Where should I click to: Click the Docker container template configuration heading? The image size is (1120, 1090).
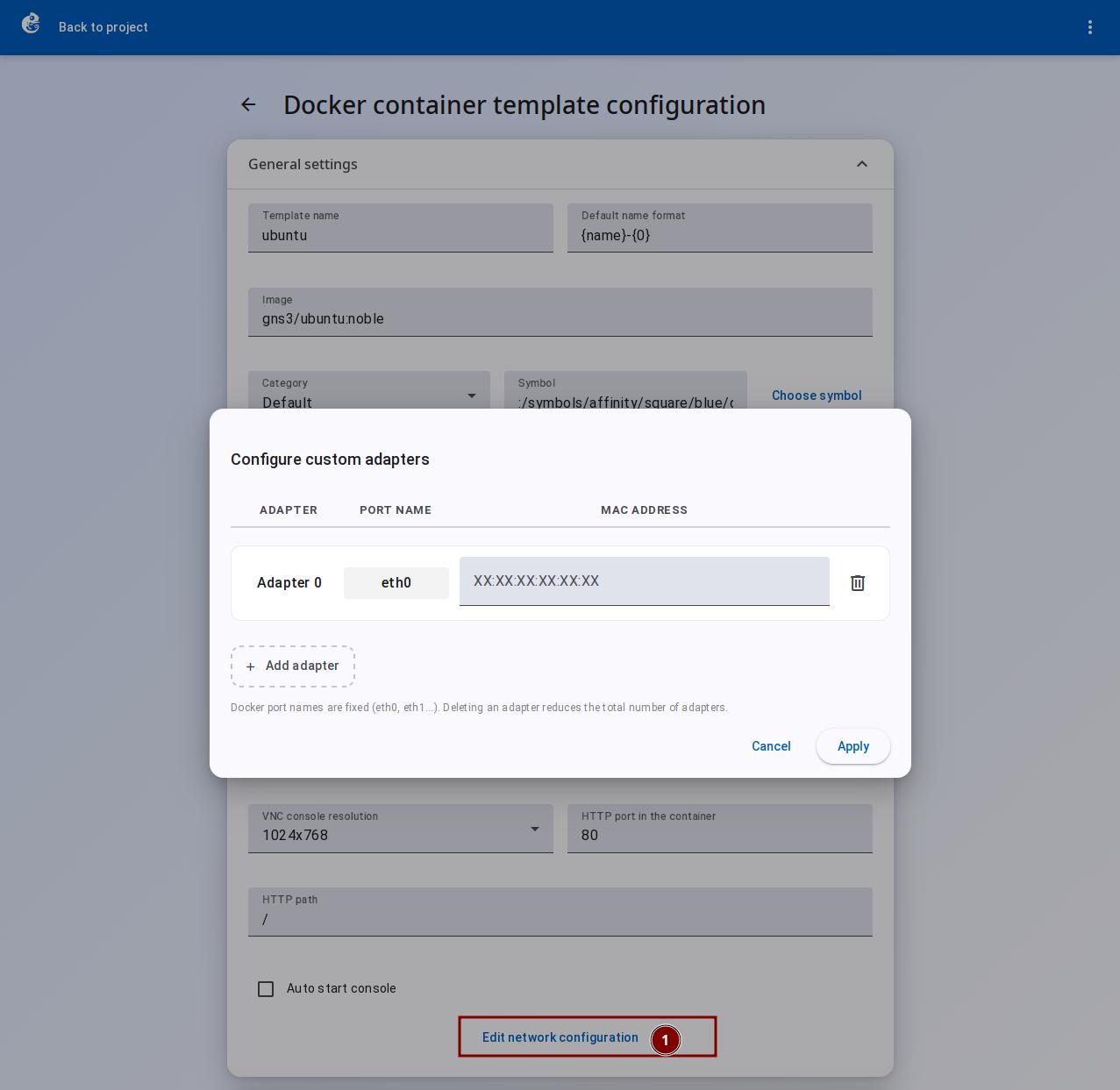pos(524,105)
